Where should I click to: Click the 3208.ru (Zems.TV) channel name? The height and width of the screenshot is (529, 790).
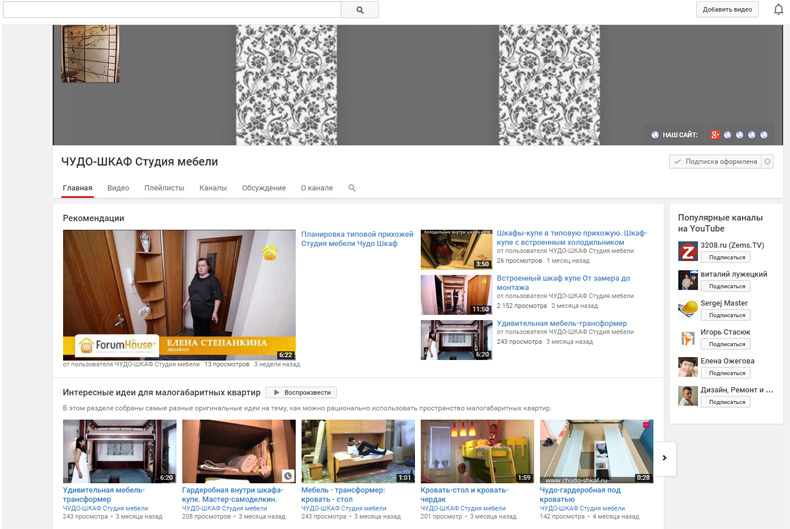(732, 245)
